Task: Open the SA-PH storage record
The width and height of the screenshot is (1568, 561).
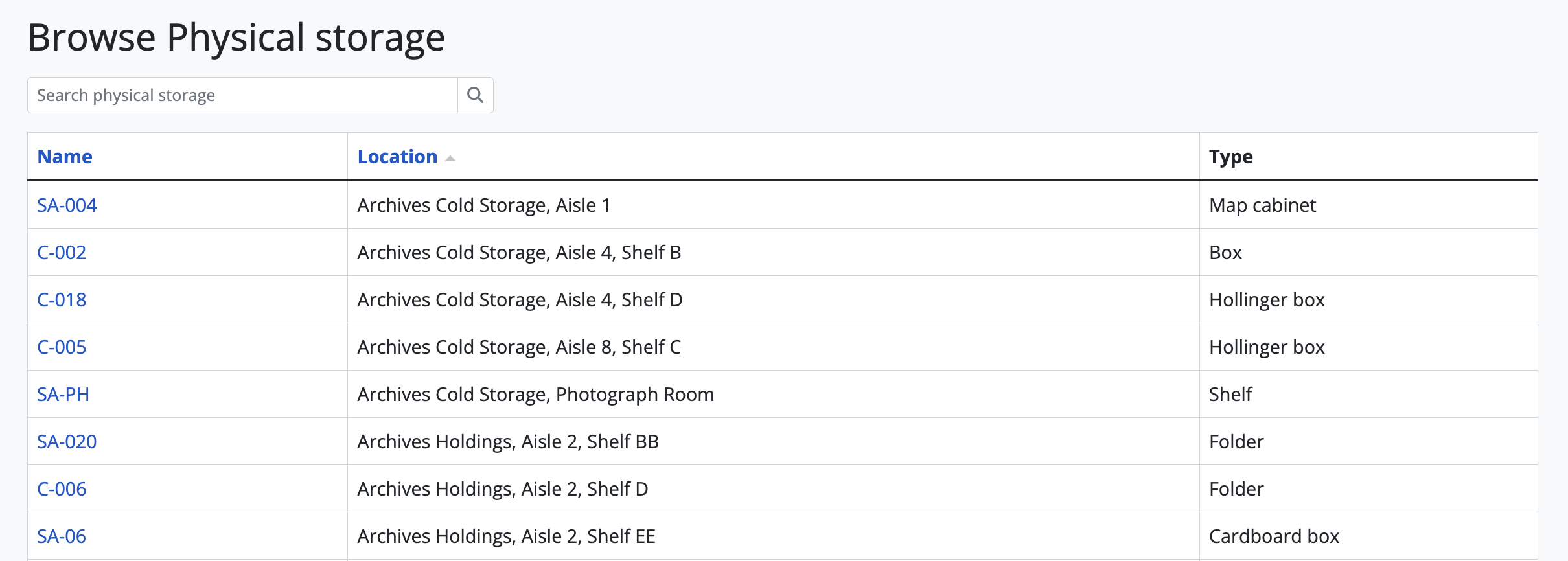Action: click(63, 395)
